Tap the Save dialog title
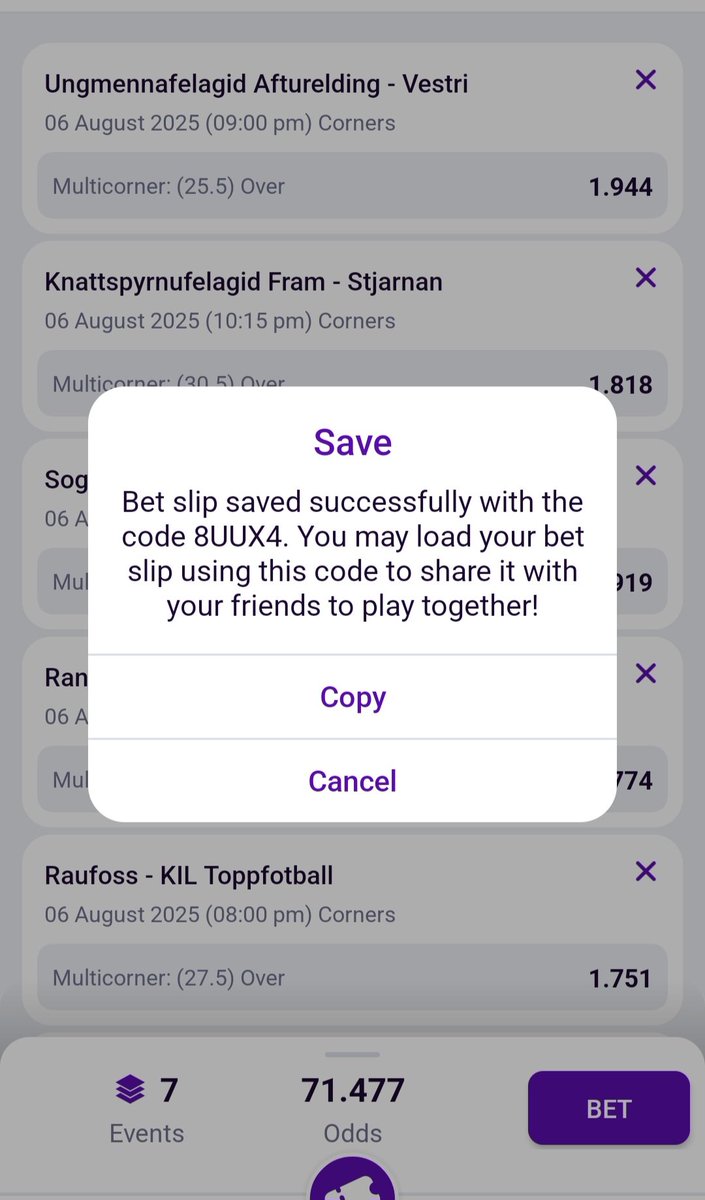The width and height of the screenshot is (705, 1200). (x=353, y=442)
